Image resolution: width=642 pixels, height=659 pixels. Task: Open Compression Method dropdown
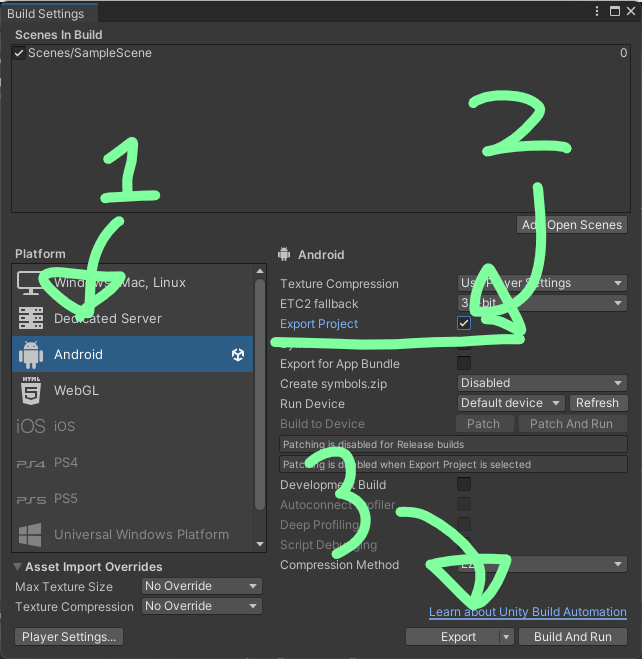[542, 564]
